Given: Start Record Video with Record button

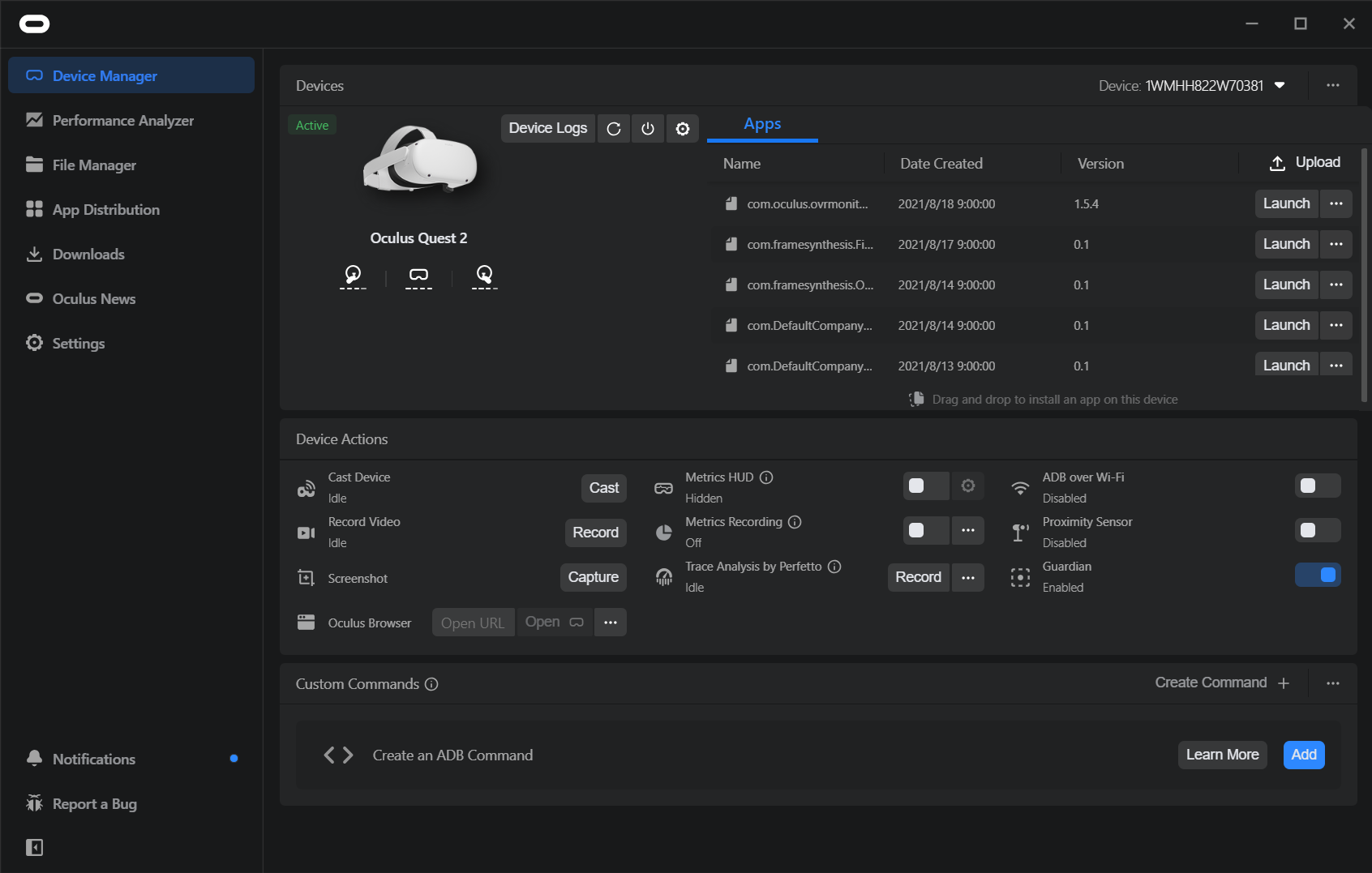Looking at the screenshot, I should click(595, 533).
